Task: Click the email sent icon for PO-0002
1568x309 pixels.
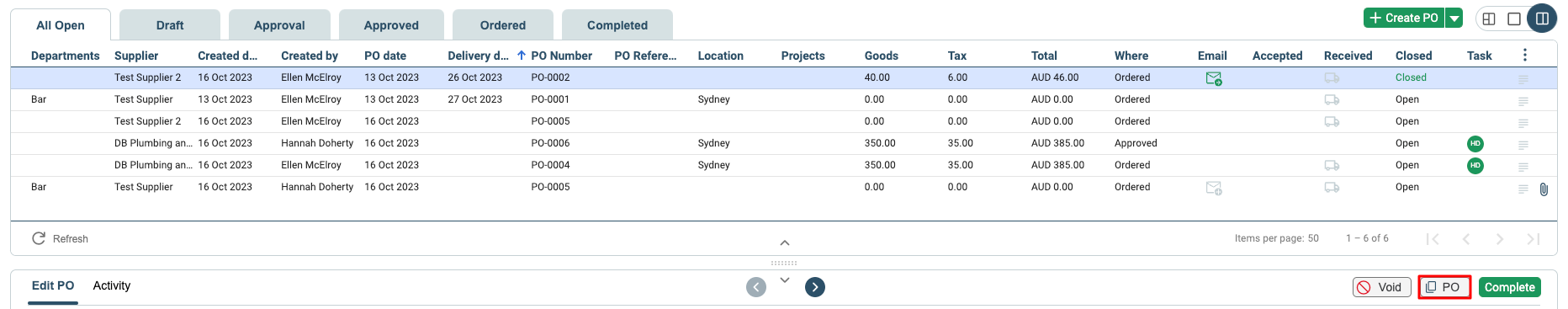Action: click(x=1213, y=78)
